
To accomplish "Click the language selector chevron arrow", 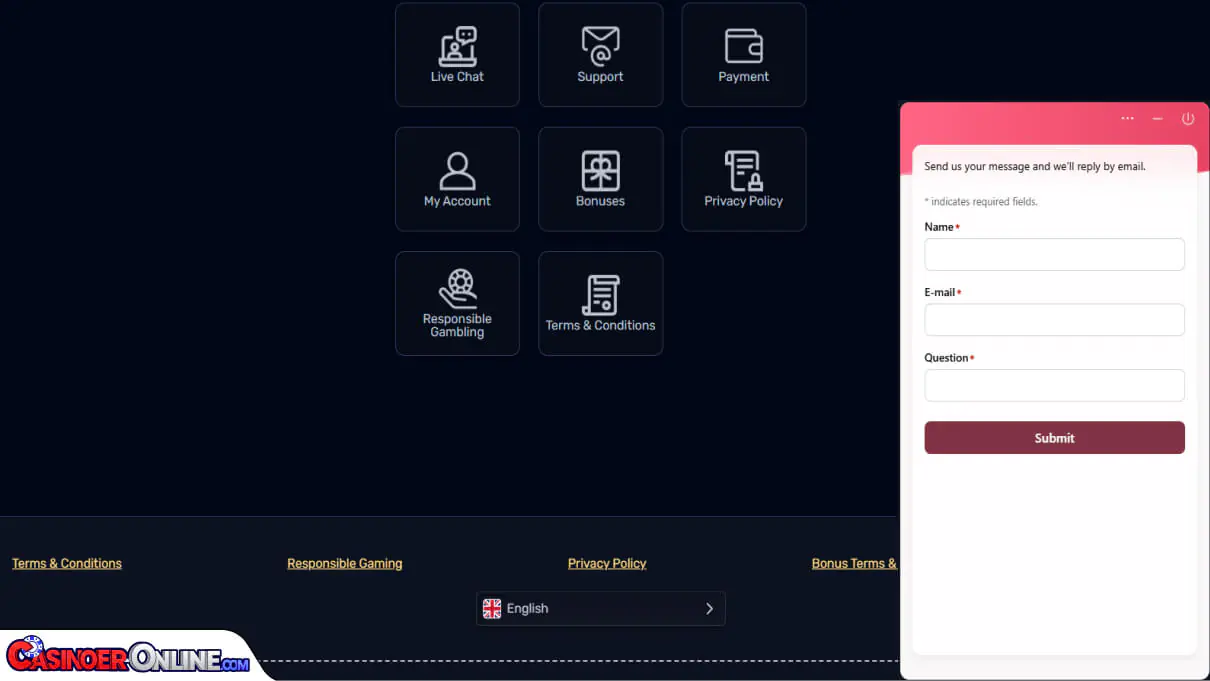I will (709, 608).
